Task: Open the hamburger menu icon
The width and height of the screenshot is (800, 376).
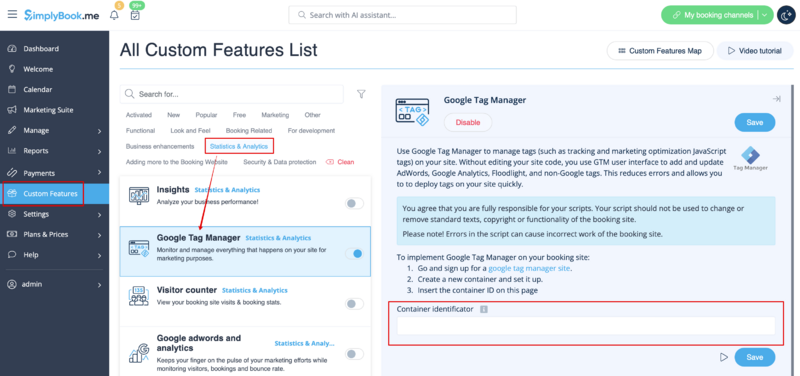Action: (x=12, y=14)
